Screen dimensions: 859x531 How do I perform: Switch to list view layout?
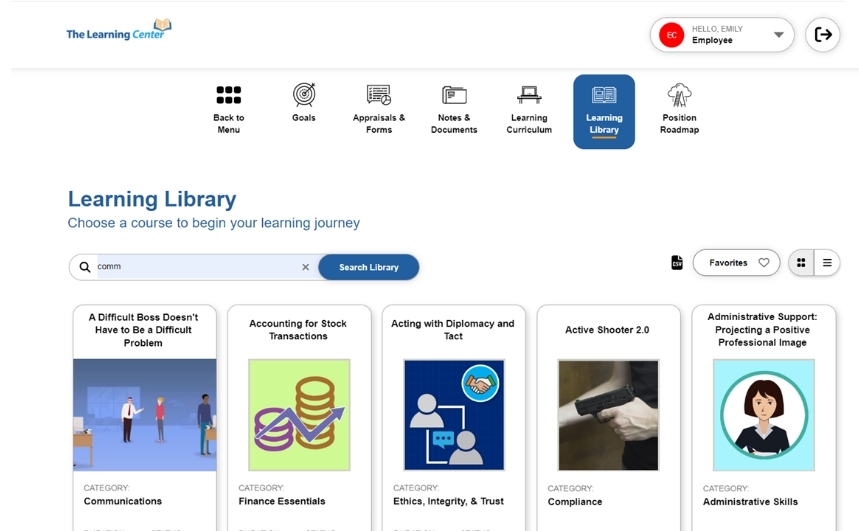[x=827, y=263]
